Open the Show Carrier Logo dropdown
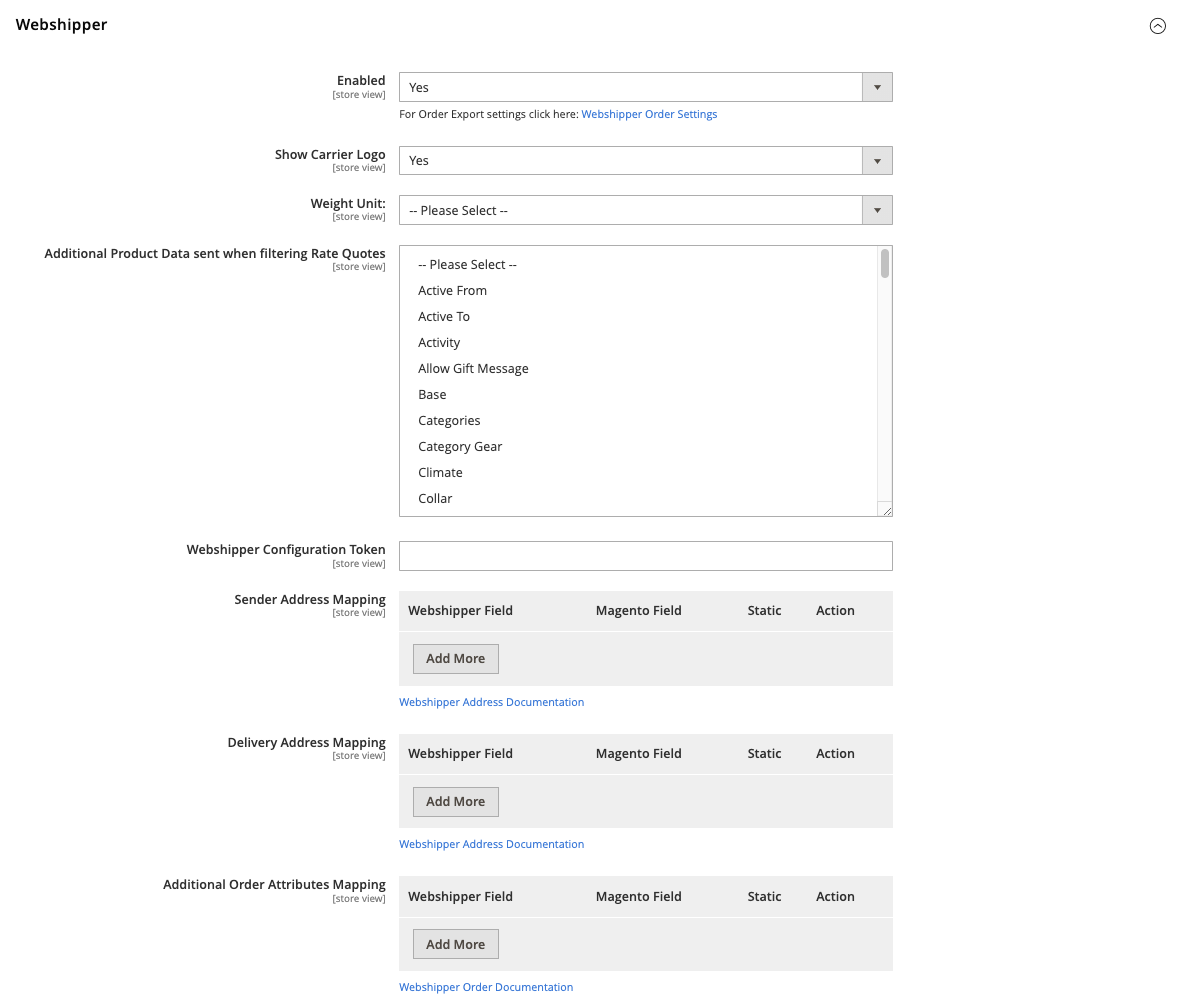 click(646, 161)
